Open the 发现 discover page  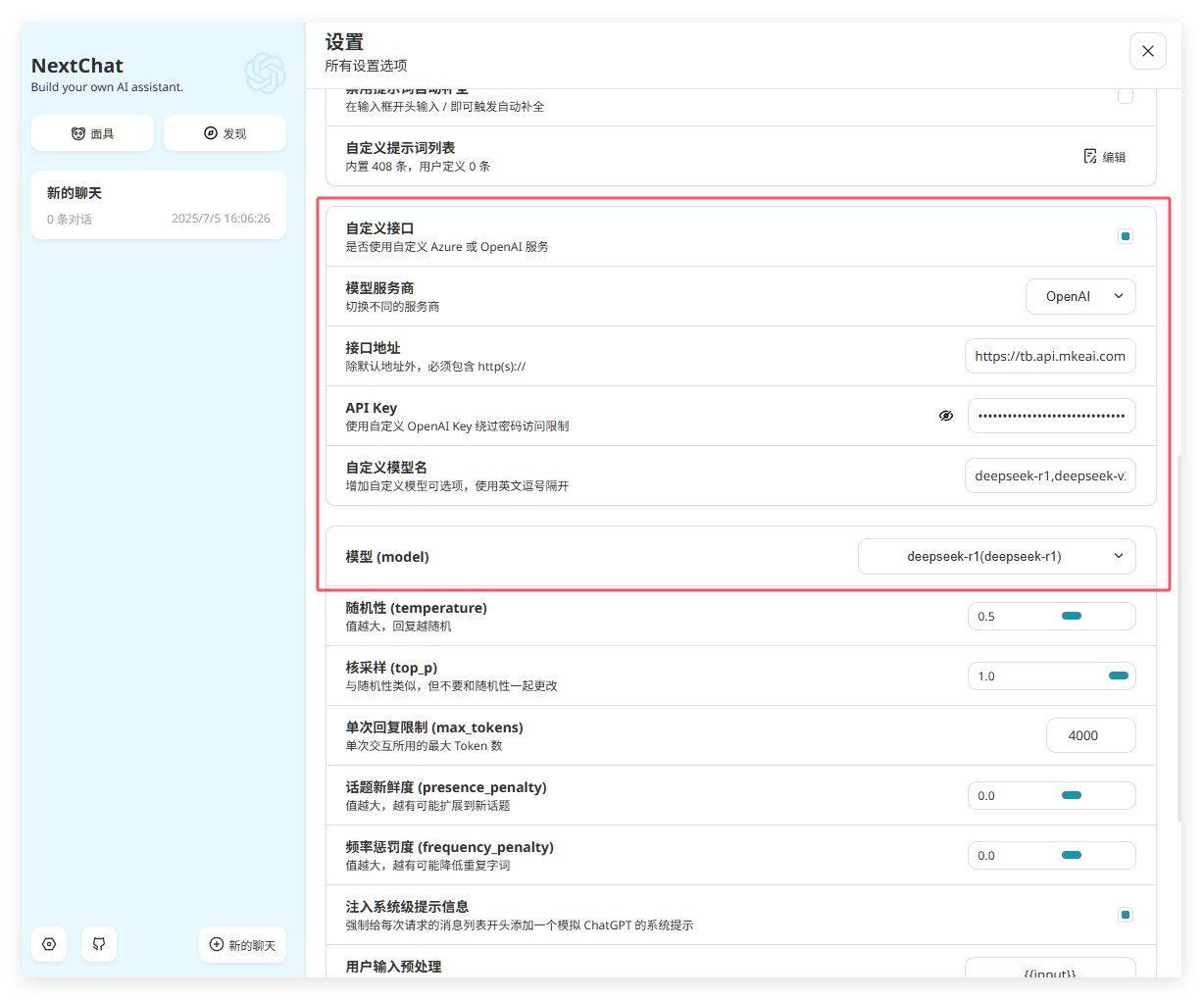pos(225,133)
